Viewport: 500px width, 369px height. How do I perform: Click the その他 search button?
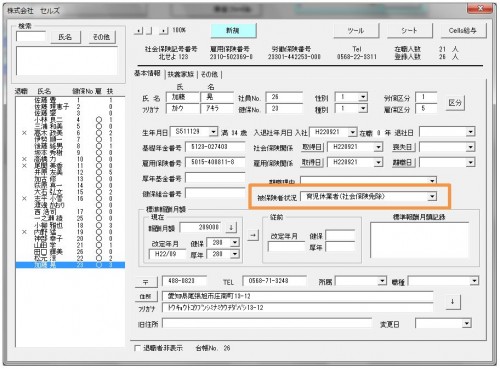(101, 37)
